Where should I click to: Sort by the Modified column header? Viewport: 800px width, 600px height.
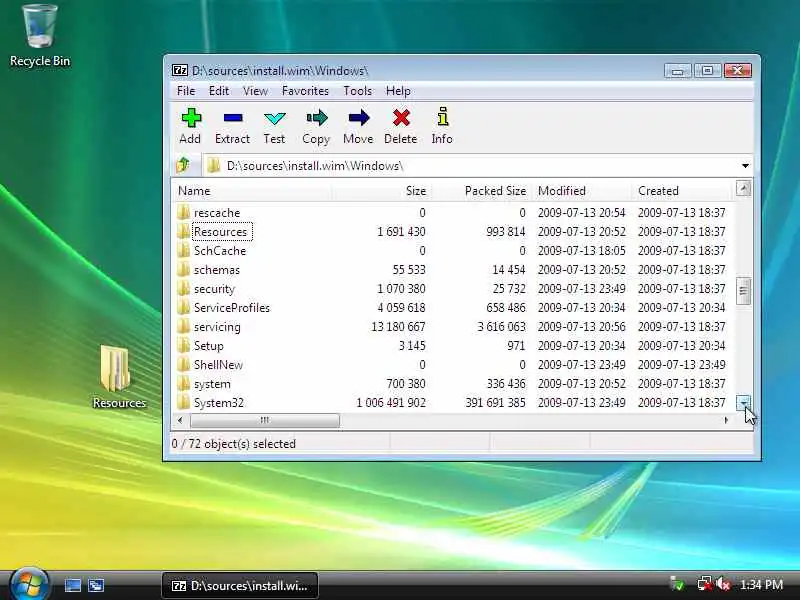(x=581, y=191)
